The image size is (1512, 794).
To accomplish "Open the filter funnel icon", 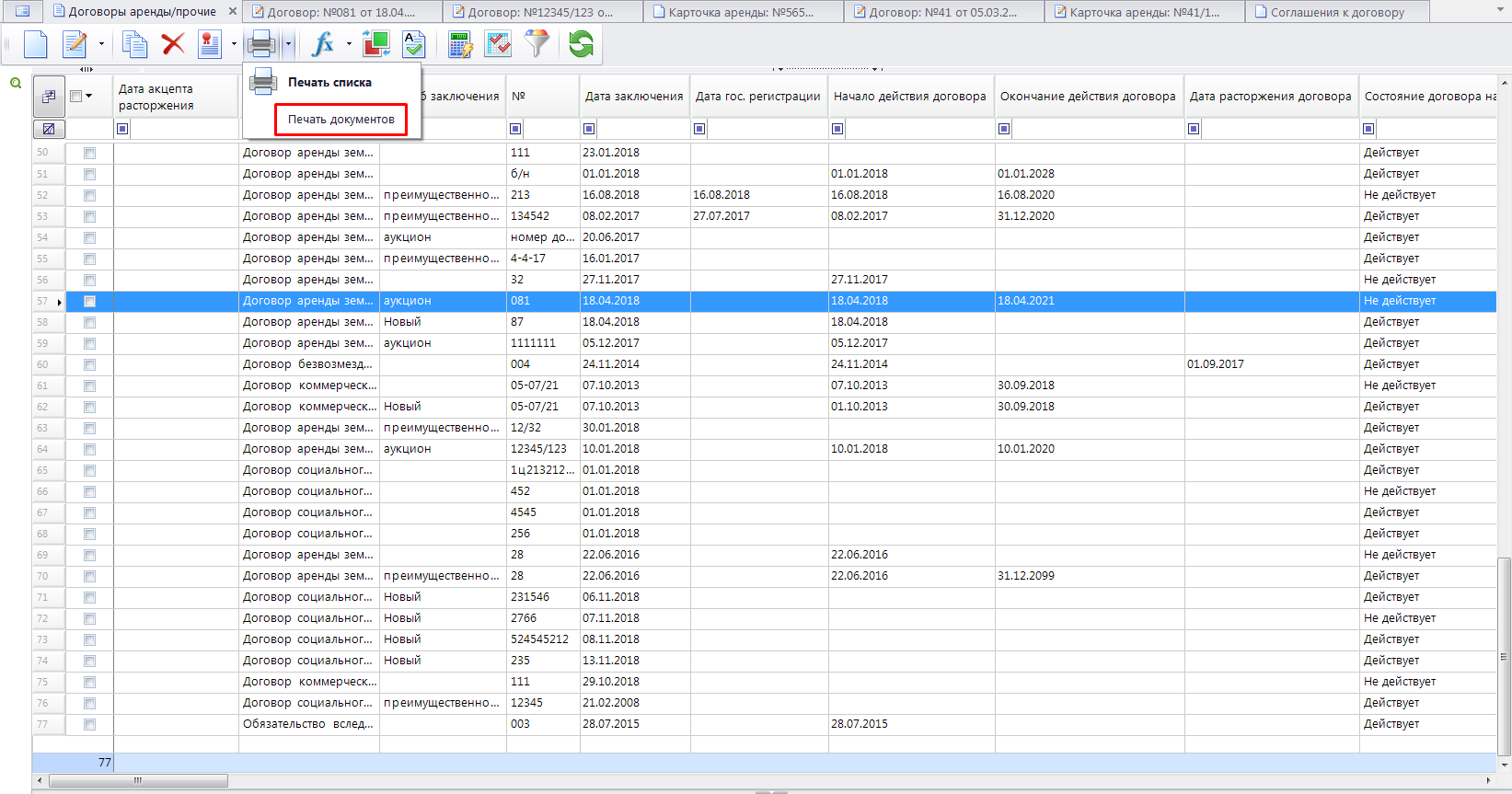I will click(x=537, y=44).
